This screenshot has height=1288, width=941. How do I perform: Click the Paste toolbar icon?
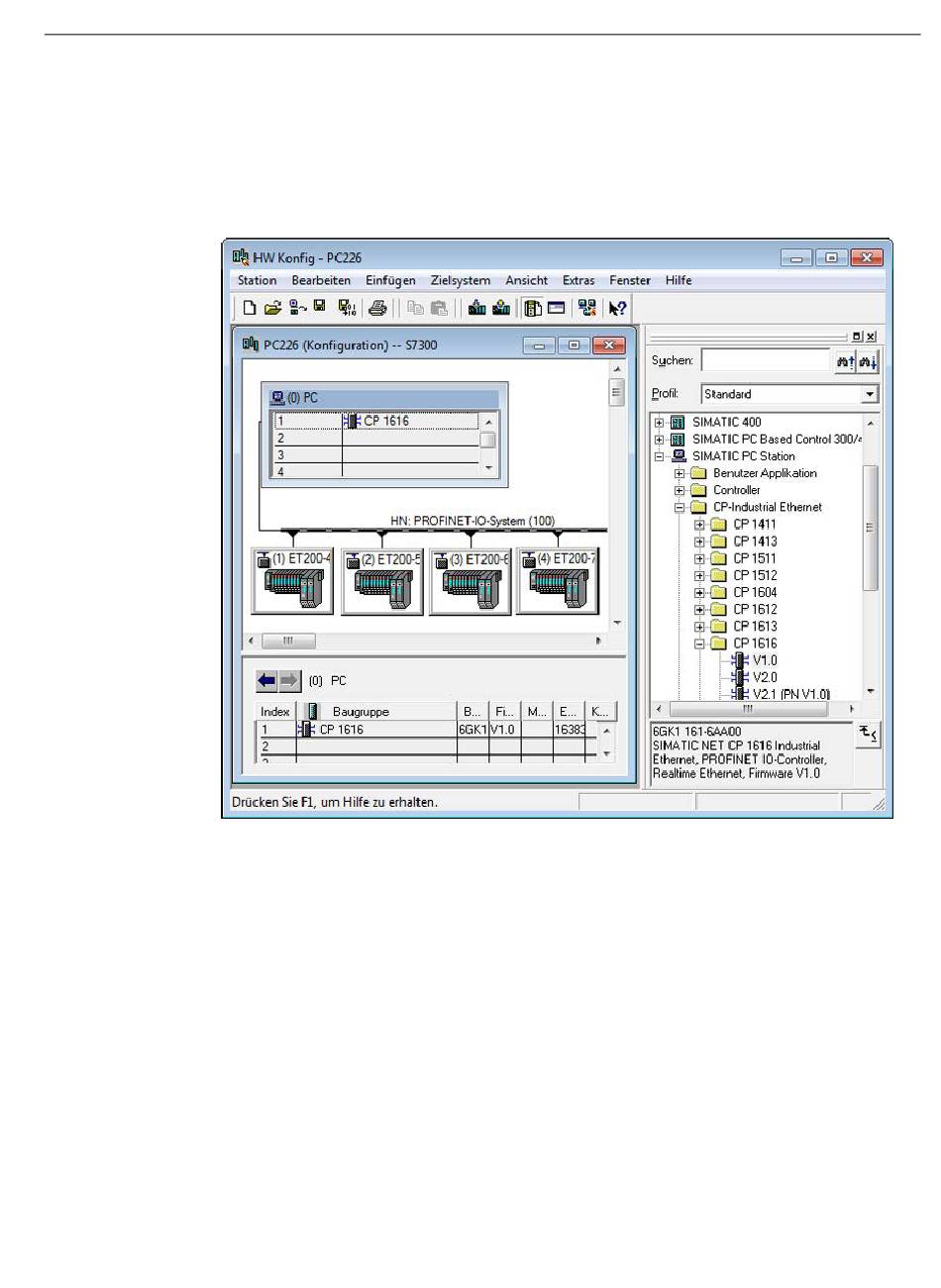439,308
